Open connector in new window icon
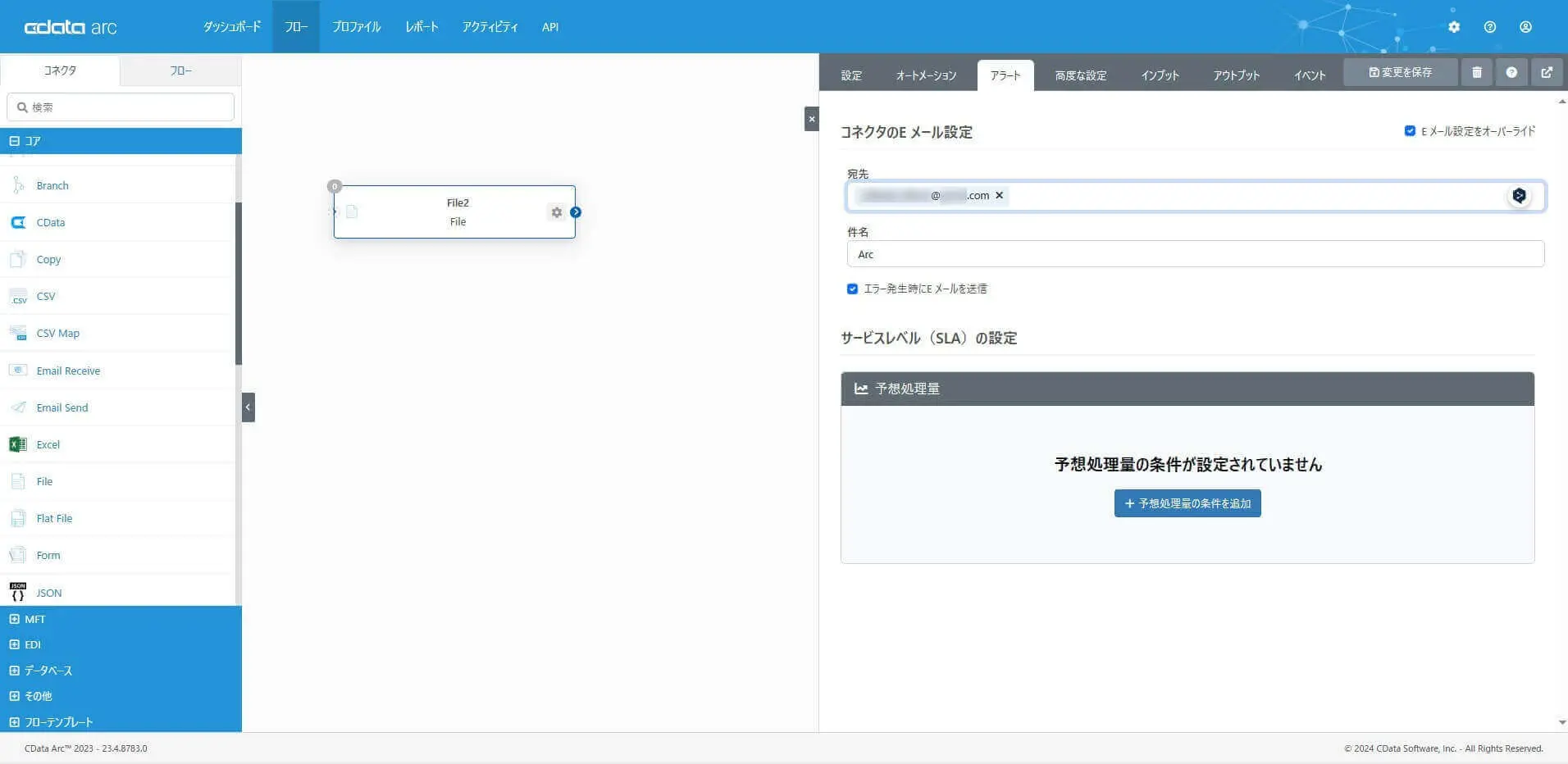The image size is (1568, 764). click(1547, 72)
